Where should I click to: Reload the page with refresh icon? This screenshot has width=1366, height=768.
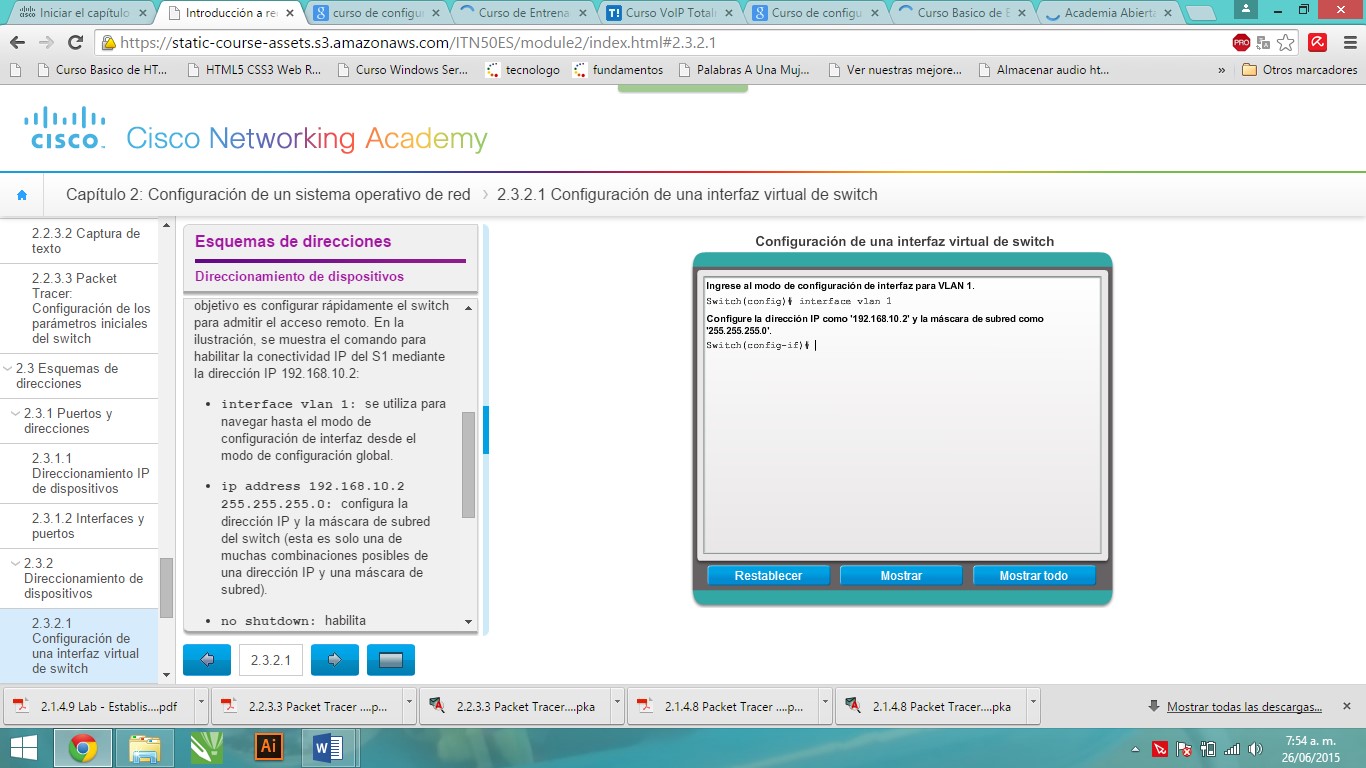coord(75,43)
